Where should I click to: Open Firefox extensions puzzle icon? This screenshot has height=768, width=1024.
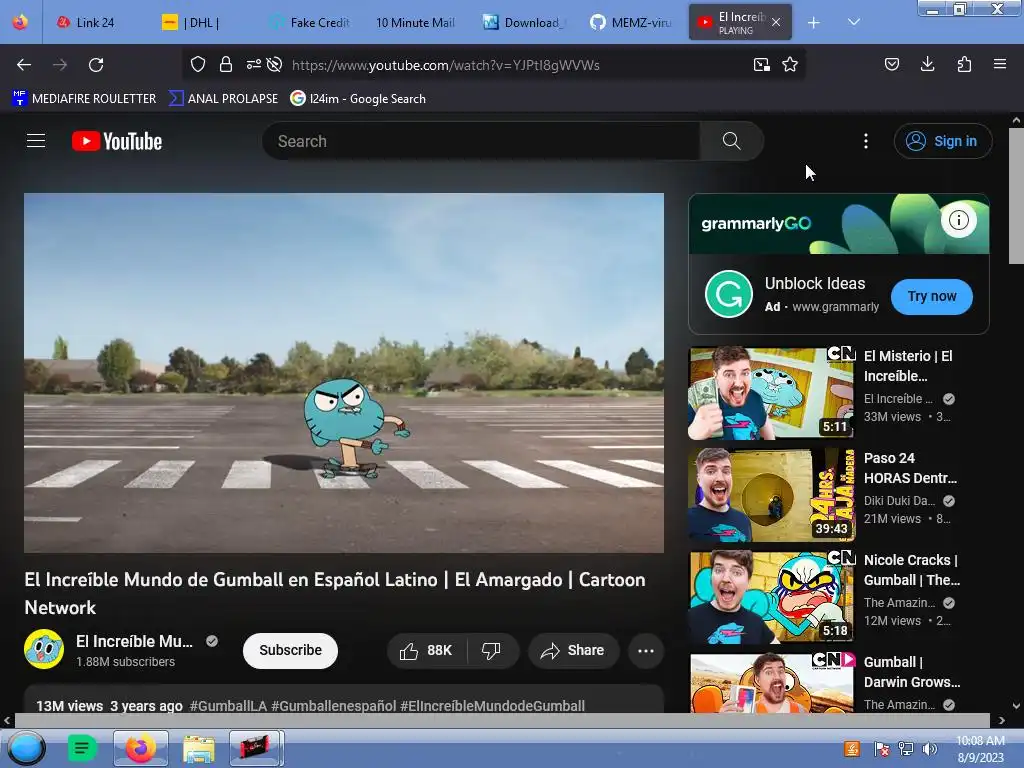point(964,64)
